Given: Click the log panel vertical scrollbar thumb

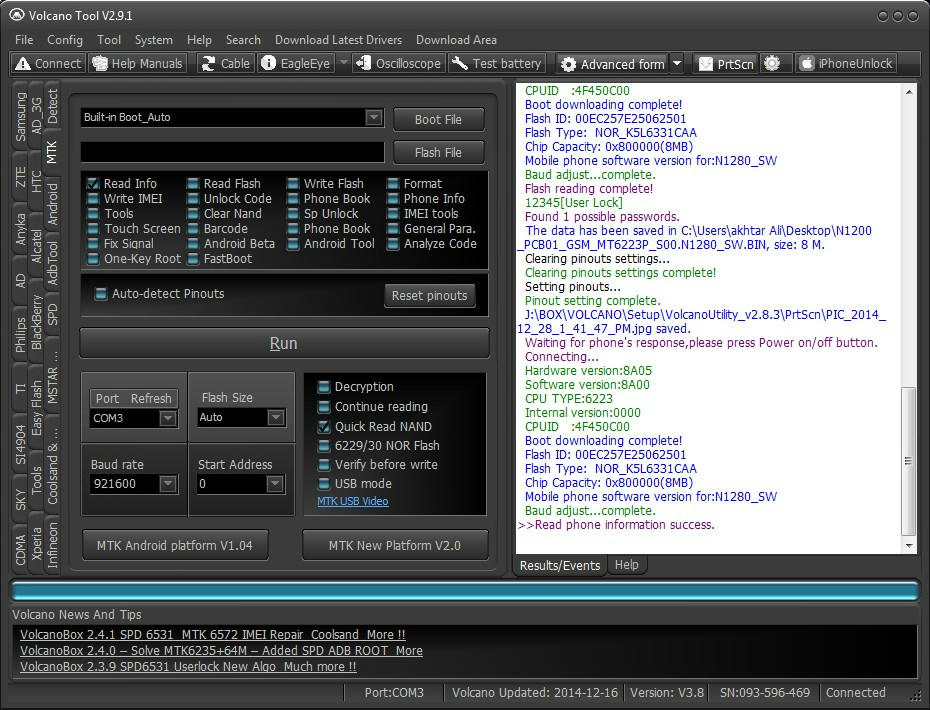Looking at the screenshot, I should click(x=908, y=460).
